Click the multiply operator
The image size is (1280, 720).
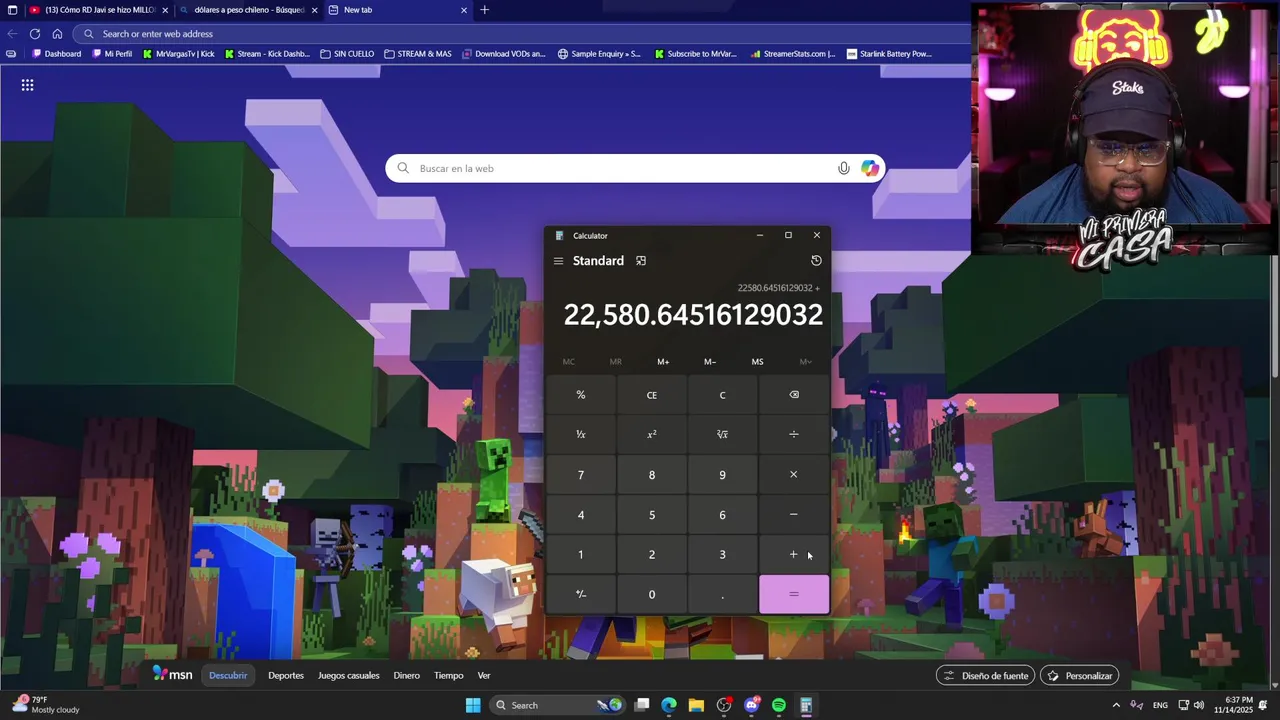click(794, 475)
